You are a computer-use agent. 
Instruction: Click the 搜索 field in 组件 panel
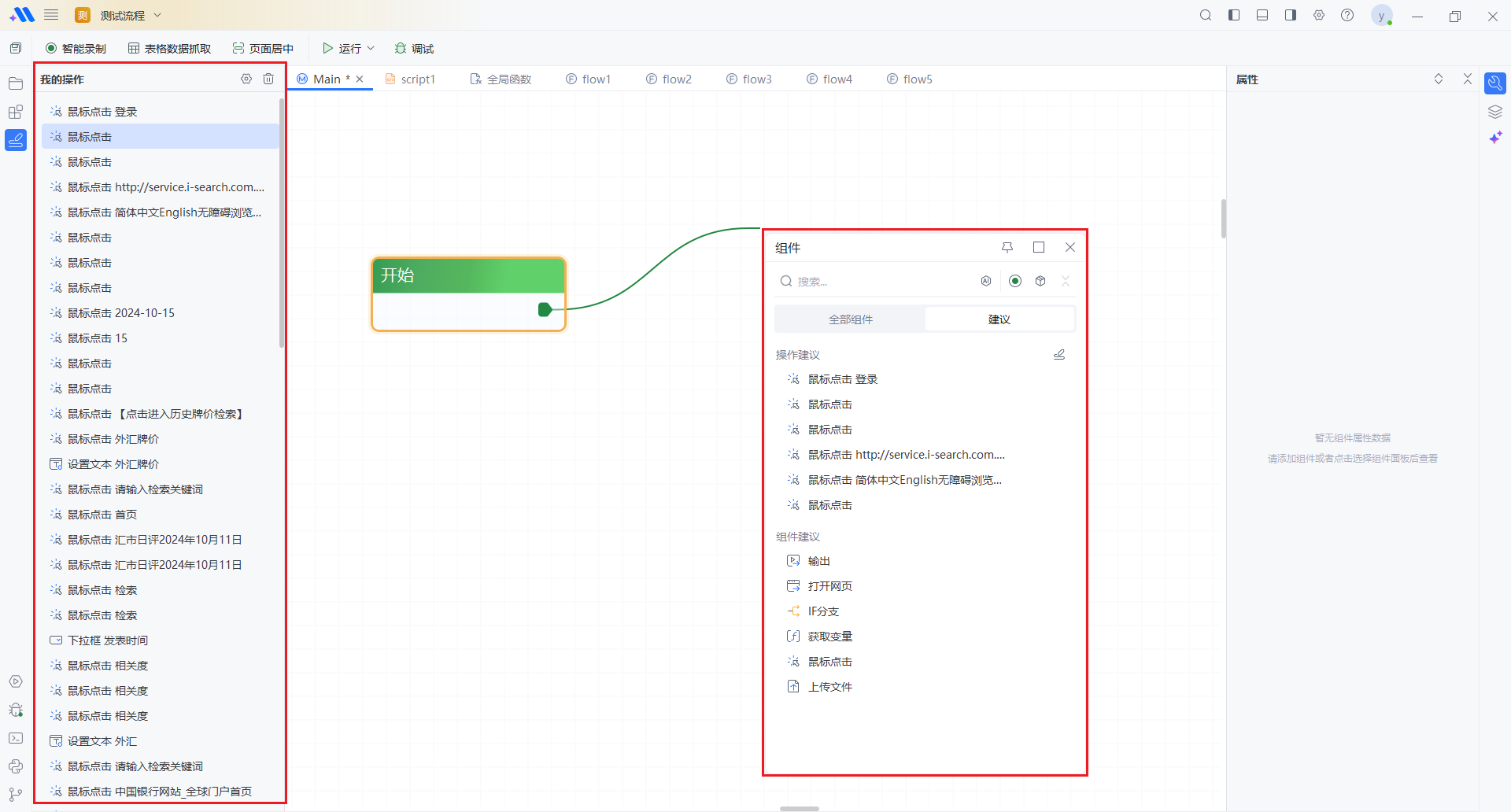click(881, 281)
